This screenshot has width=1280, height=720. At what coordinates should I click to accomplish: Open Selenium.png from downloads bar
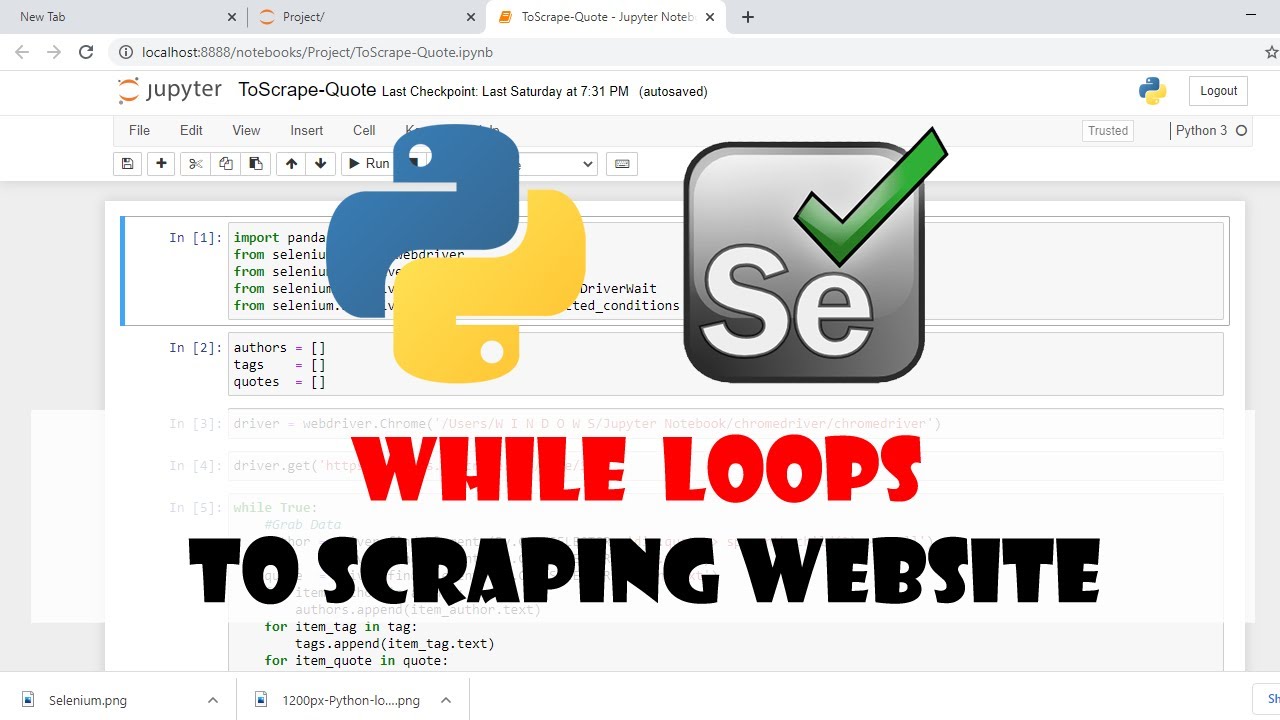[x=88, y=700]
